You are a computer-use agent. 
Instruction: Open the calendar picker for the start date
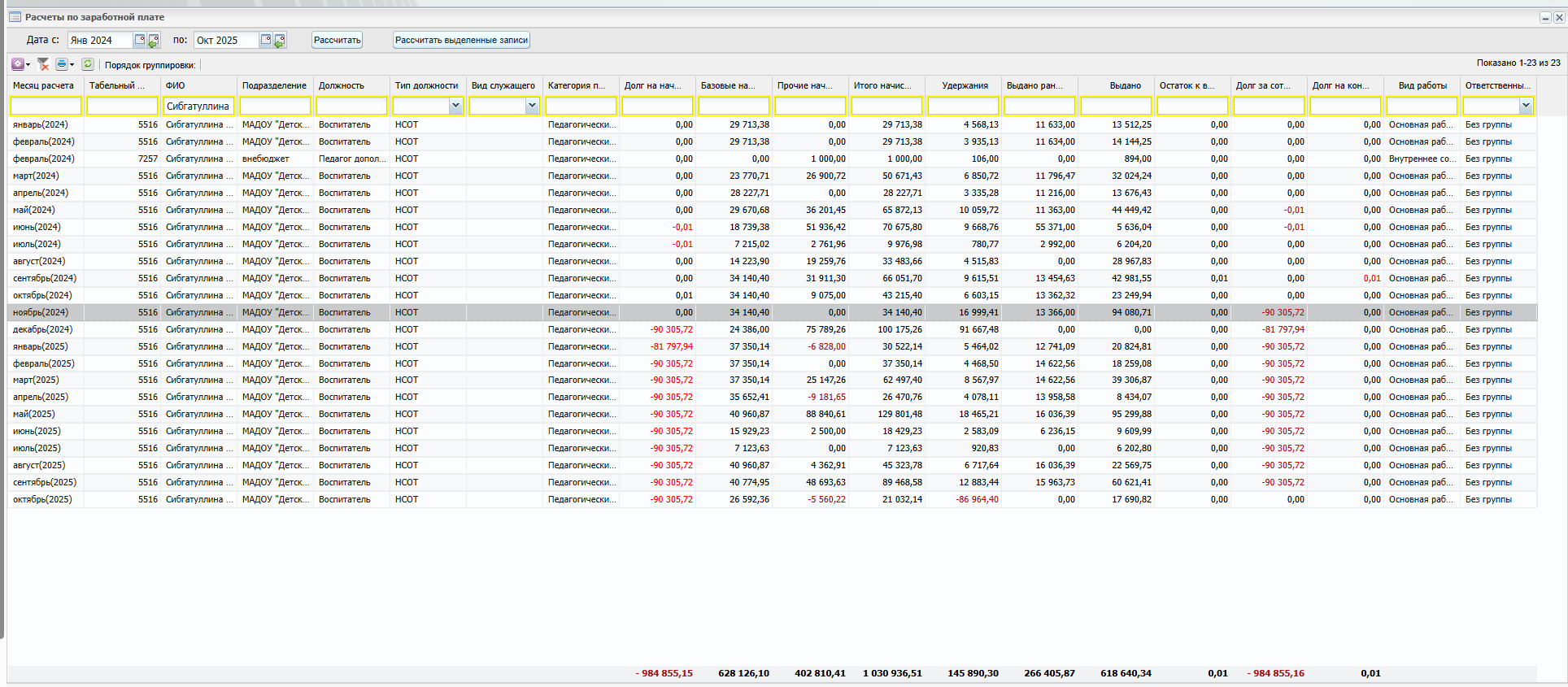[x=140, y=40]
